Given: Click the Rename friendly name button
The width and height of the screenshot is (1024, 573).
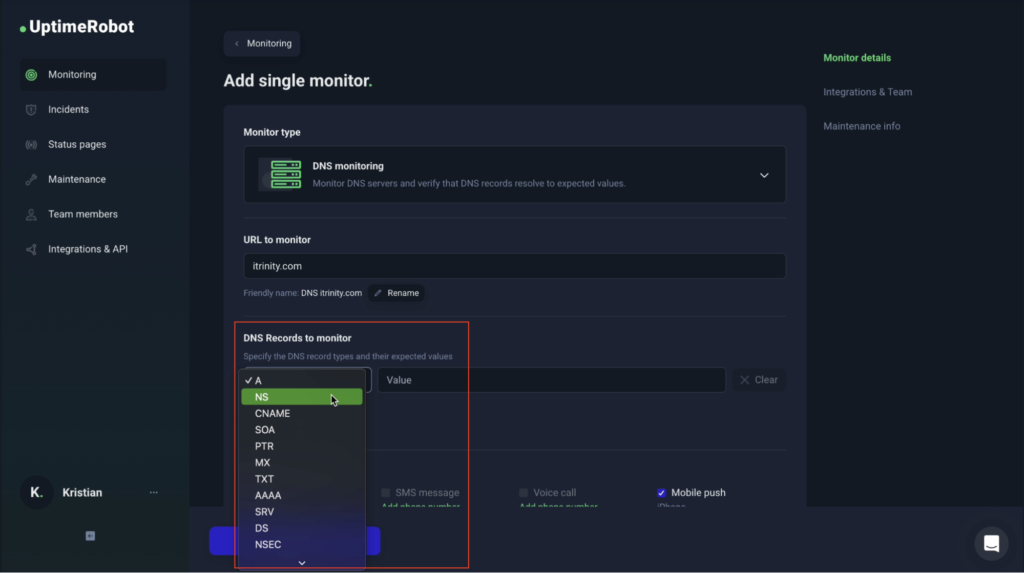Looking at the screenshot, I should 396,293.
